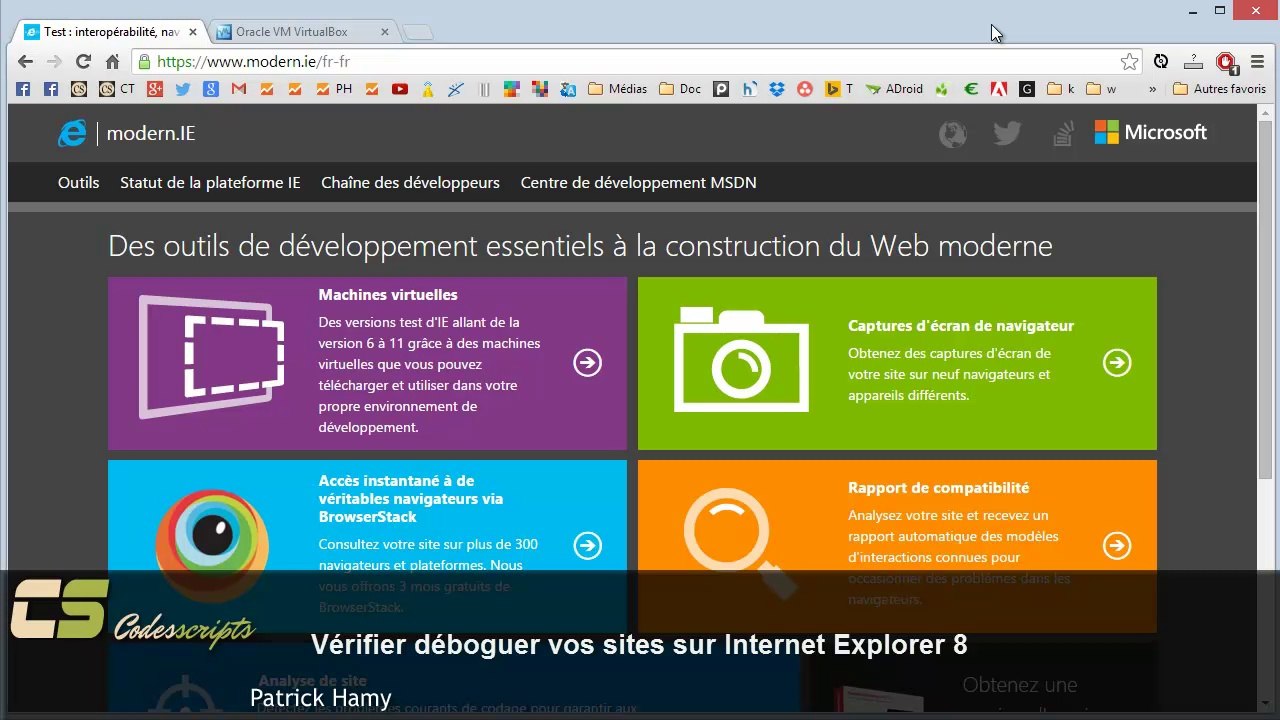Click the Twitter icon in site header
The height and width of the screenshot is (720, 1280).
point(1007,133)
